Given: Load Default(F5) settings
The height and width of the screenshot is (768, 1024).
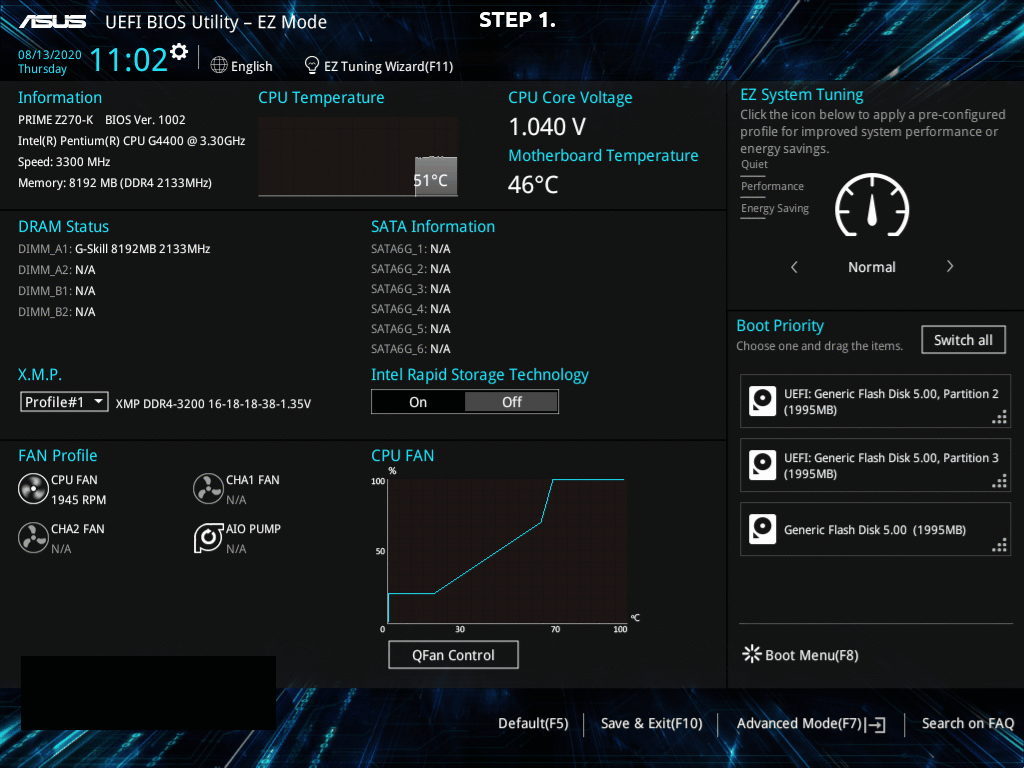Looking at the screenshot, I should [533, 723].
